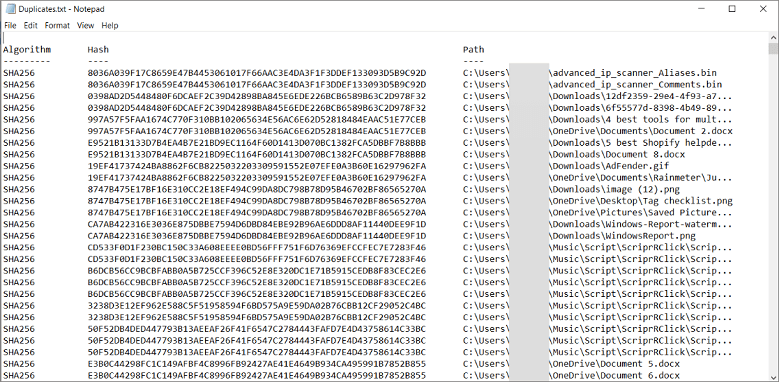Click path ending Downloads\4 best tools for mult...

(598, 120)
